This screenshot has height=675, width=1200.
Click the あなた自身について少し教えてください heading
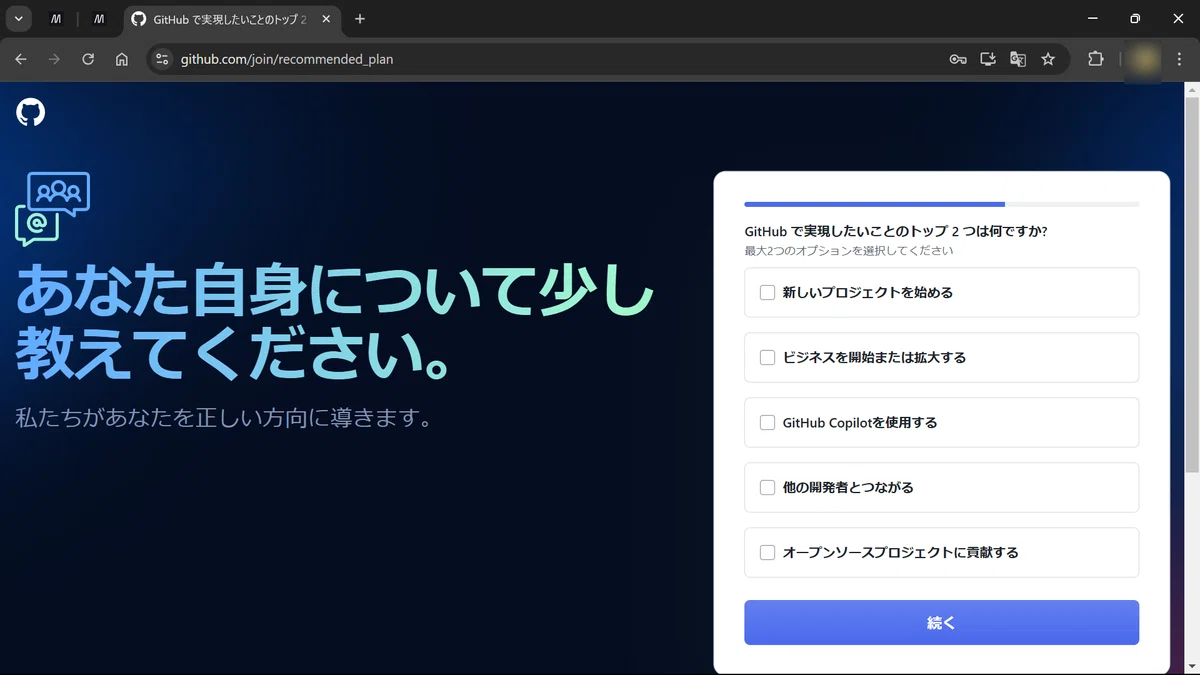pos(335,321)
